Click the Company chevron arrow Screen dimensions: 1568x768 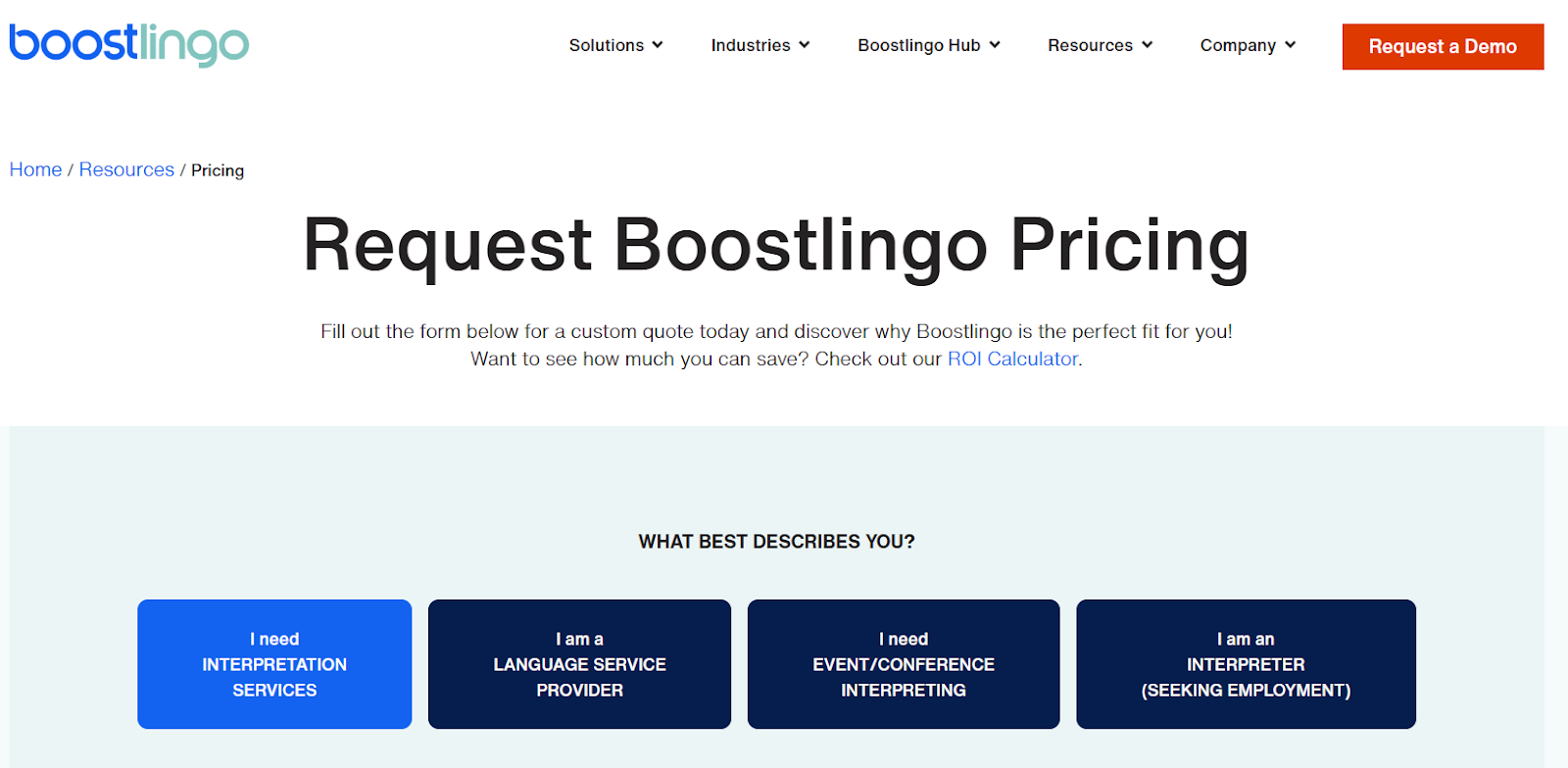(x=1291, y=45)
